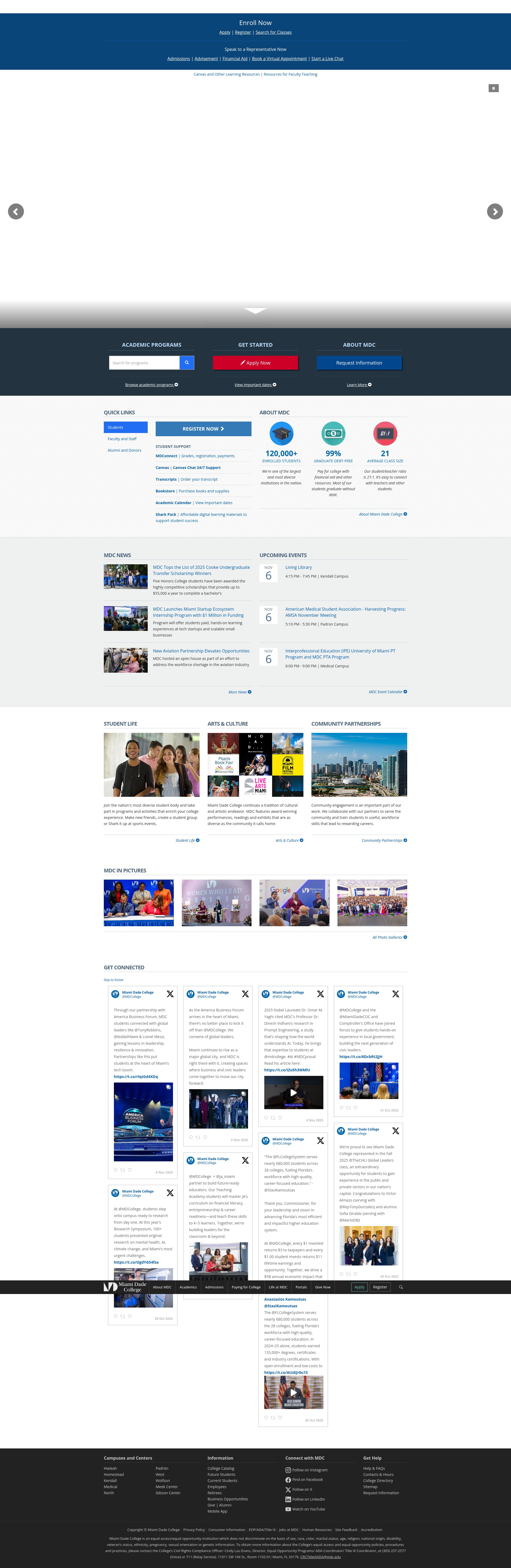Click Apply button in sticky nav

(360, 1287)
